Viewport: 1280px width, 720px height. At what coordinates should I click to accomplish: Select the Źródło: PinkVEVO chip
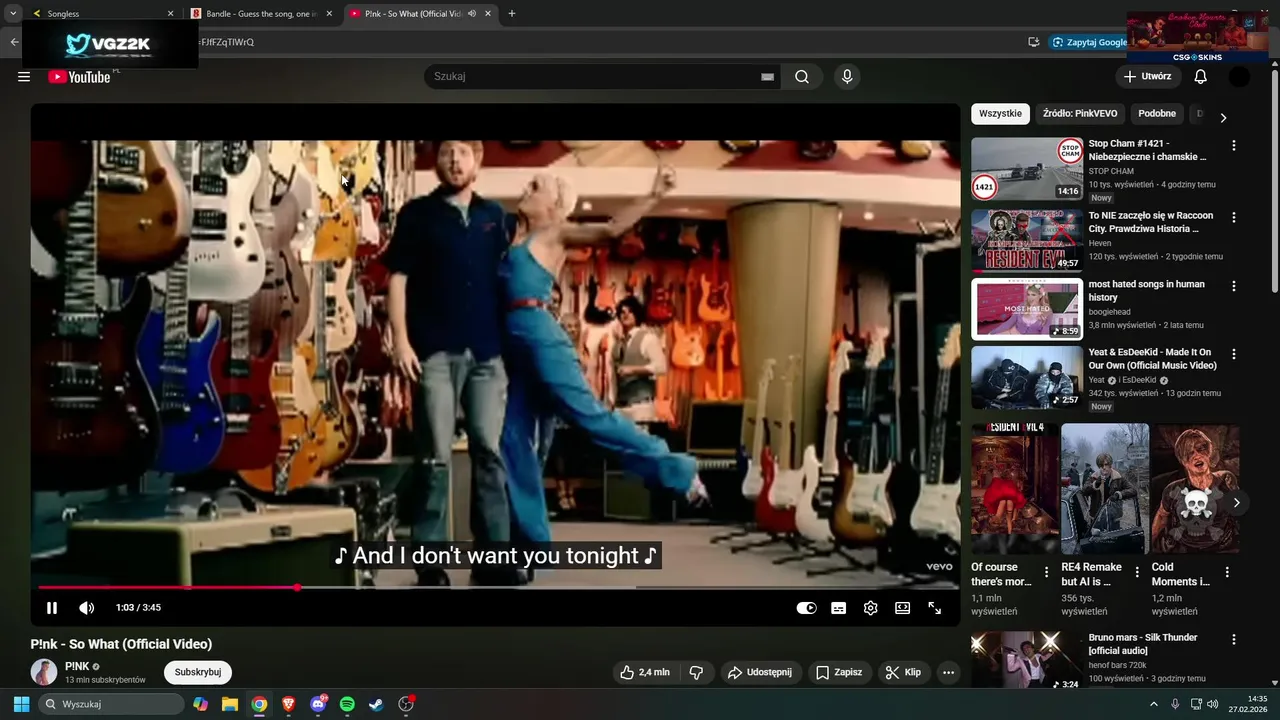pyautogui.click(x=1080, y=113)
